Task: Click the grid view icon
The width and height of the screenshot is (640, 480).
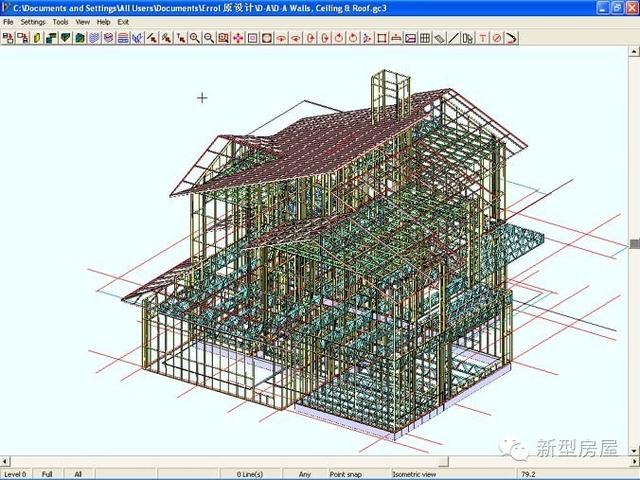Action: click(x=425, y=38)
